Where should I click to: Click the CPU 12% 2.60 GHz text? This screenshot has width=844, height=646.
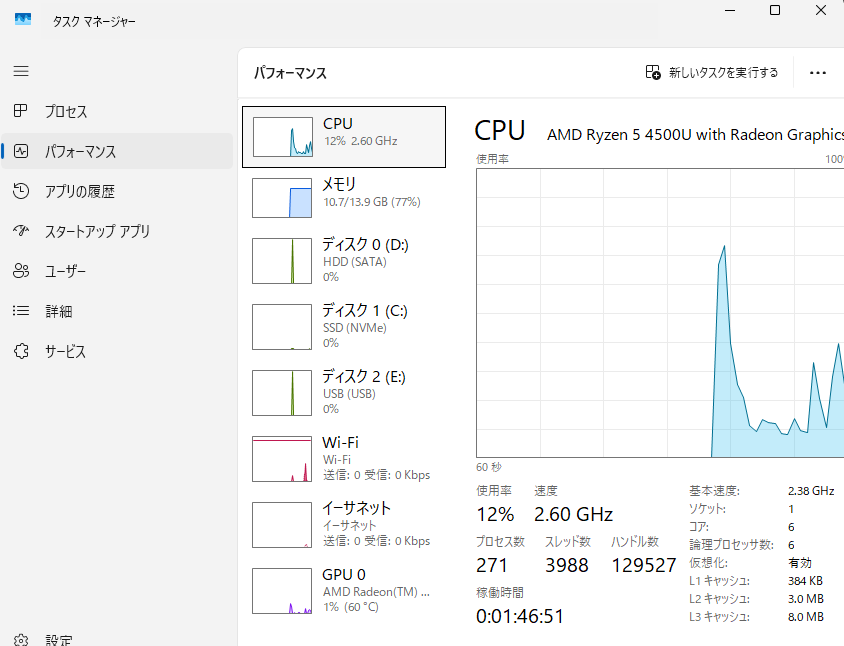coord(361,141)
